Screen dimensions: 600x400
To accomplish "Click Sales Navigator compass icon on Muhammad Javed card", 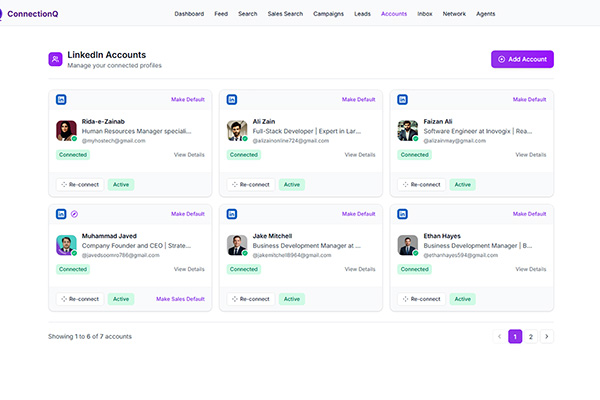I will coord(75,214).
